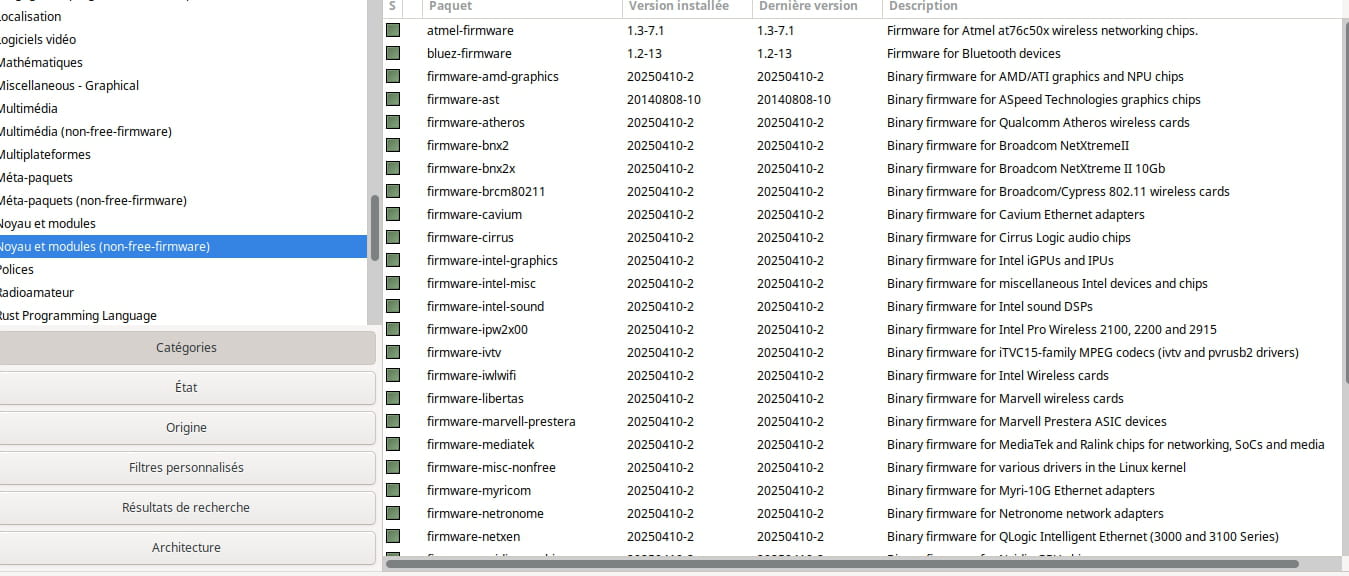Select Noyau et modules category
Viewport: 1349px width, 576px height.
(x=48, y=224)
